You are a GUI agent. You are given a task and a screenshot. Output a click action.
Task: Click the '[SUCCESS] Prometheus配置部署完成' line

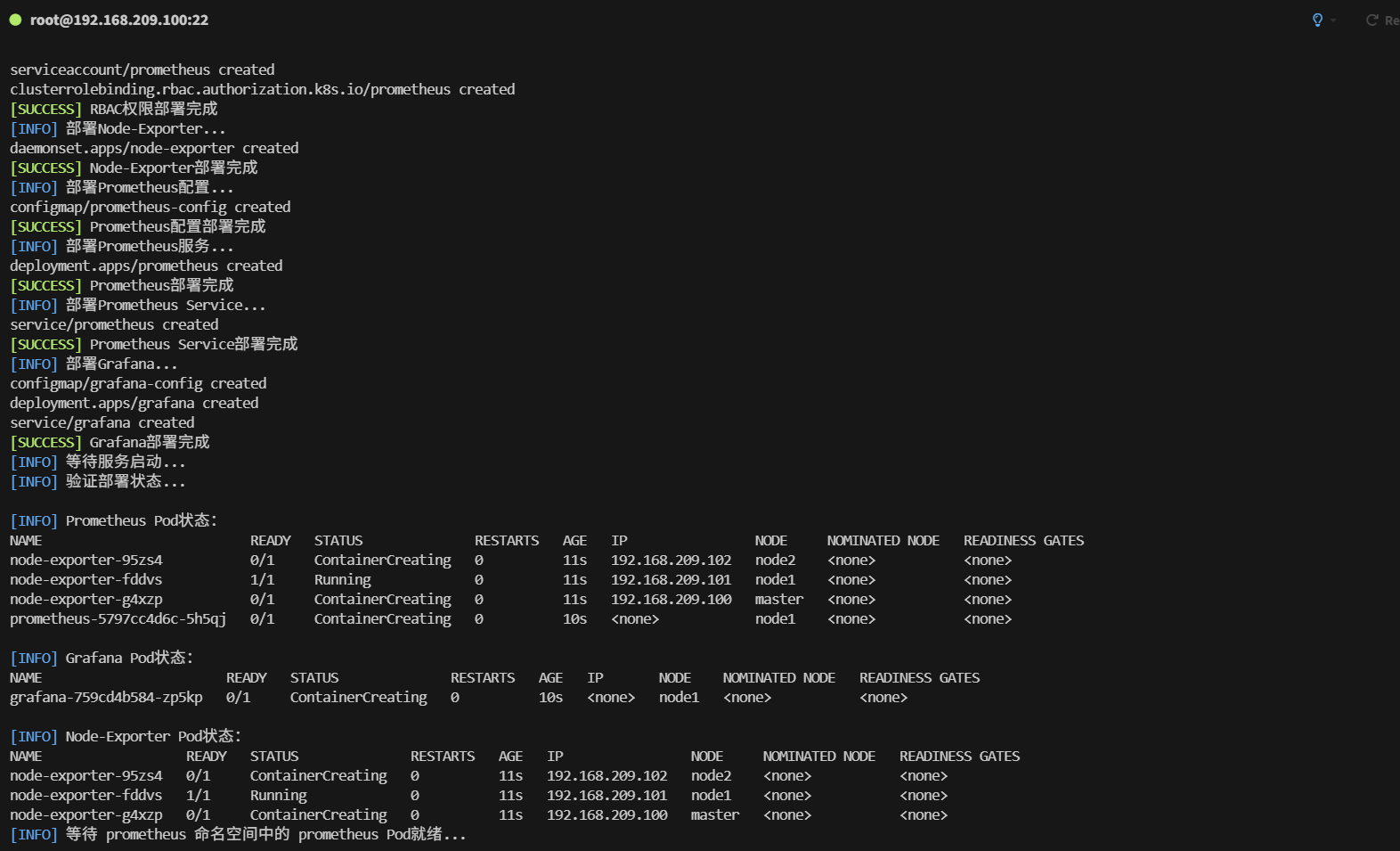click(138, 226)
